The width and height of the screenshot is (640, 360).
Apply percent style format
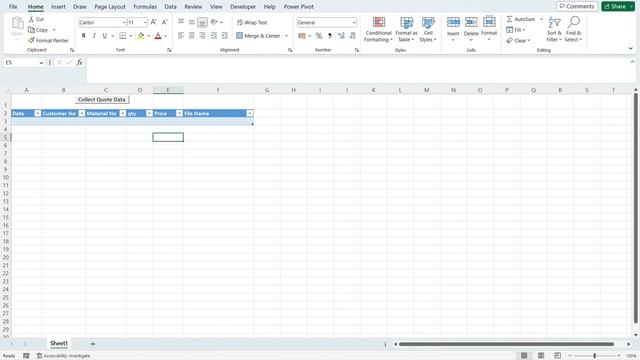(319, 36)
